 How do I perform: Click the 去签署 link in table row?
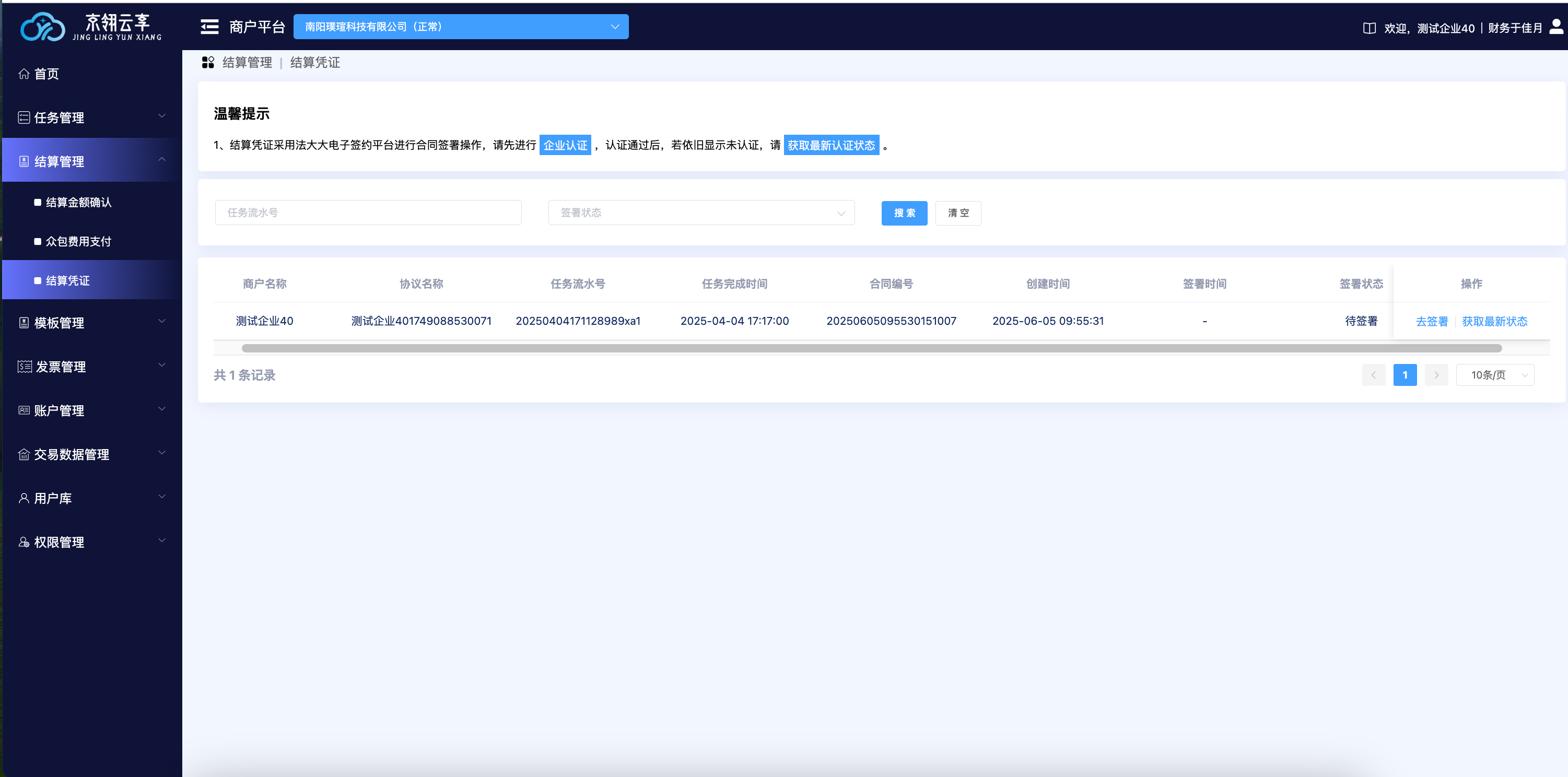click(x=1432, y=321)
